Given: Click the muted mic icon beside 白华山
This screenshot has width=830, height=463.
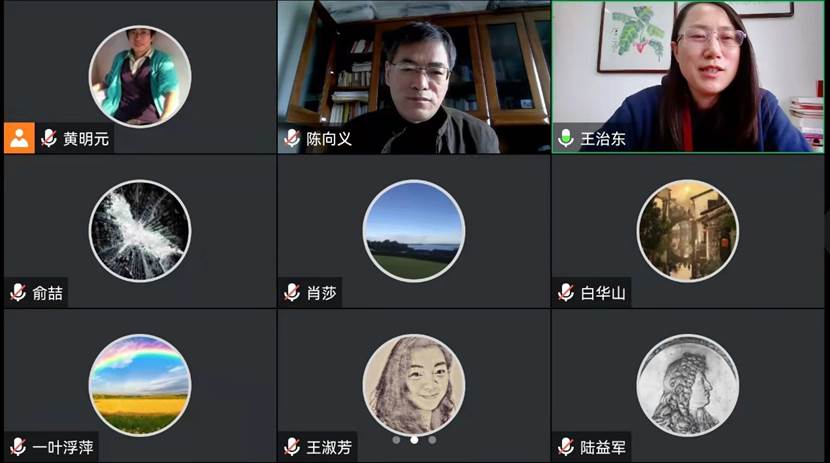Looking at the screenshot, I should [x=566, y=292].
